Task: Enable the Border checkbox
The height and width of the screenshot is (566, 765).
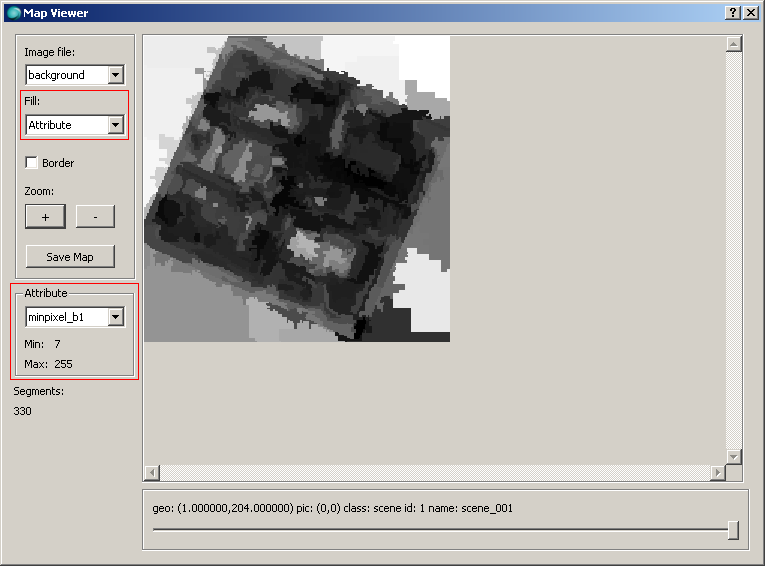Action: click(x=32, y=163)
